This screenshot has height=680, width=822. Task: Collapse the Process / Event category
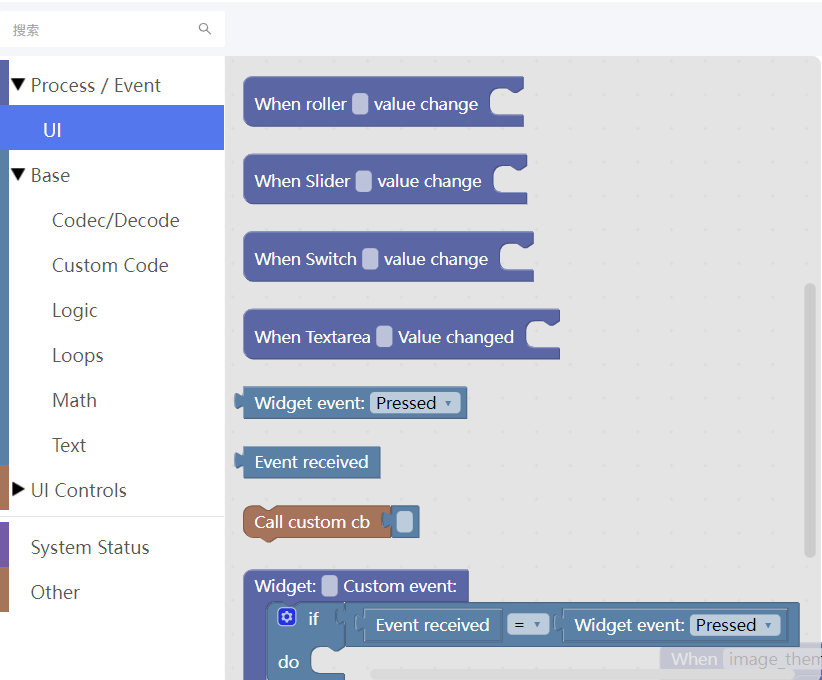tap(18, 85)
